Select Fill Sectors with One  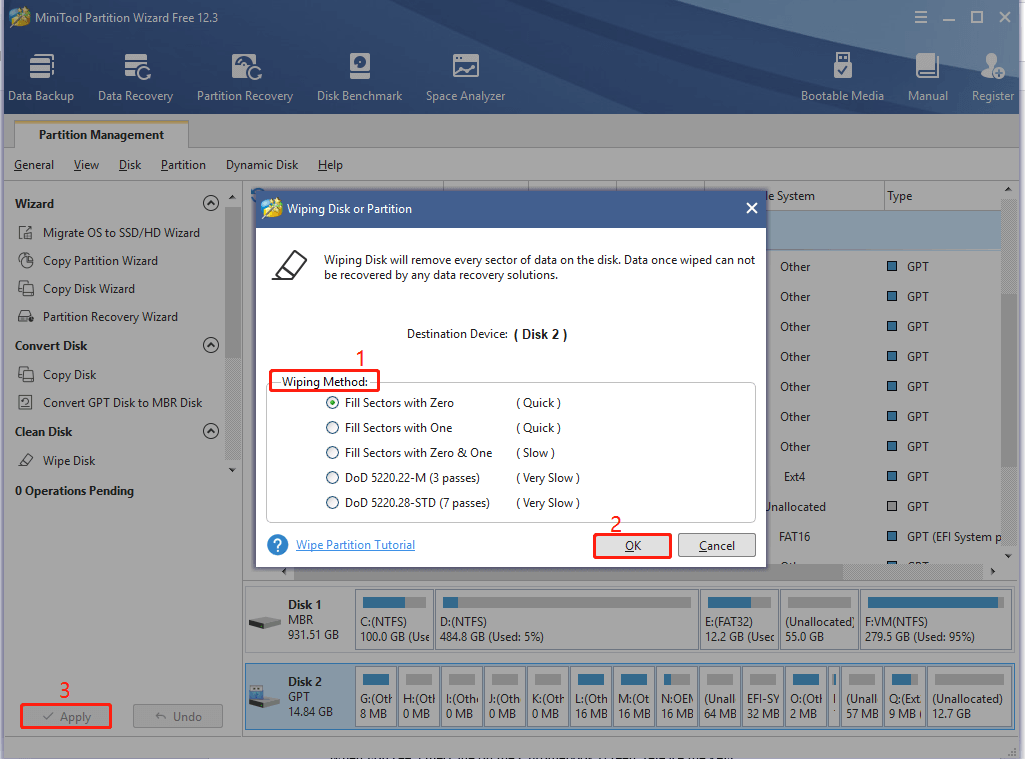[x=333, y=428]
